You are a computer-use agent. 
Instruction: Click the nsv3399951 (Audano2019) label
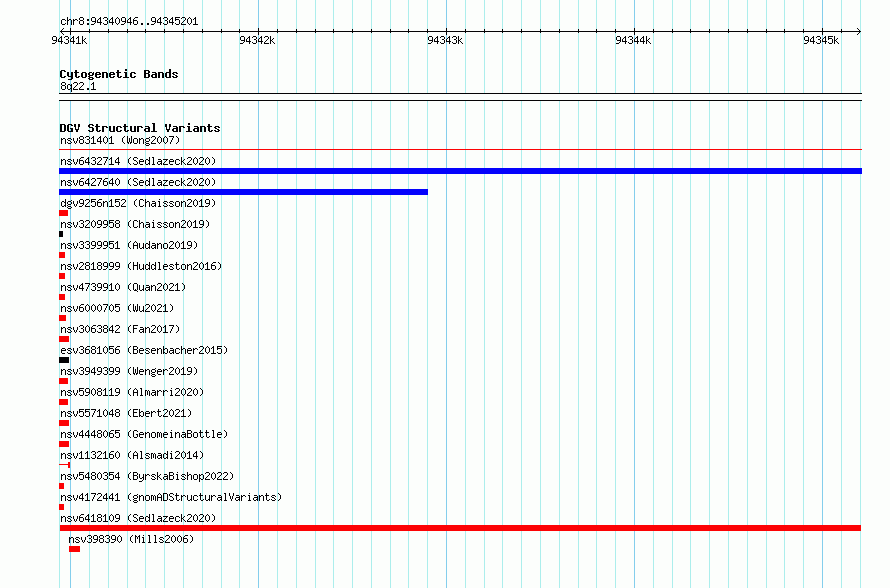tap(129, 245)
